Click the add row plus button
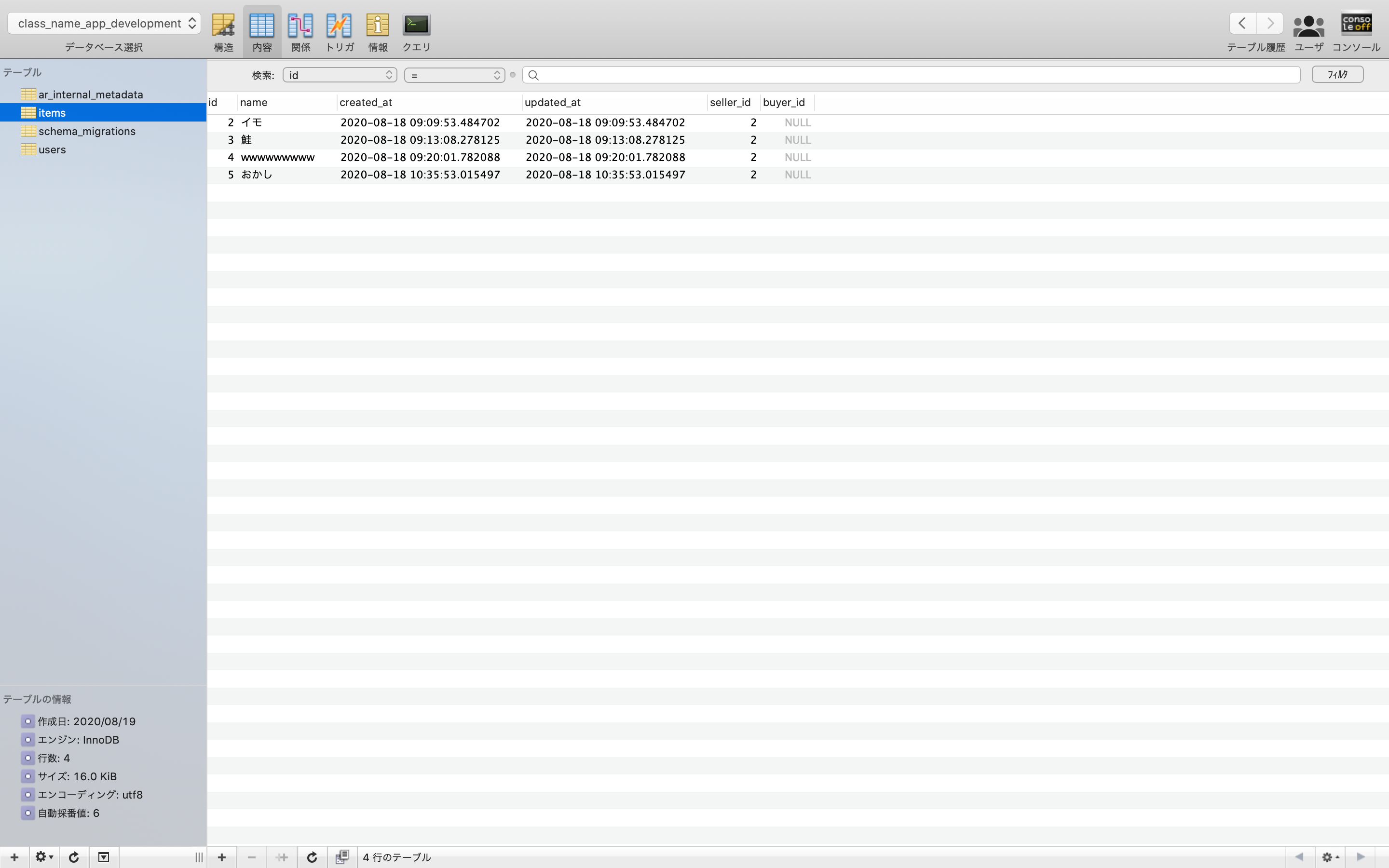1389x868 pixels. tap(221, 857)
